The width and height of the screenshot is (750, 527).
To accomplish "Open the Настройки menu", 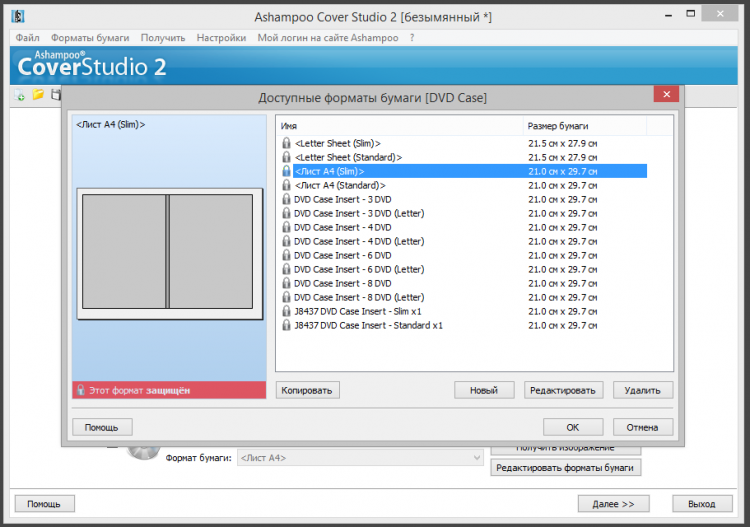I will (221, 38).
